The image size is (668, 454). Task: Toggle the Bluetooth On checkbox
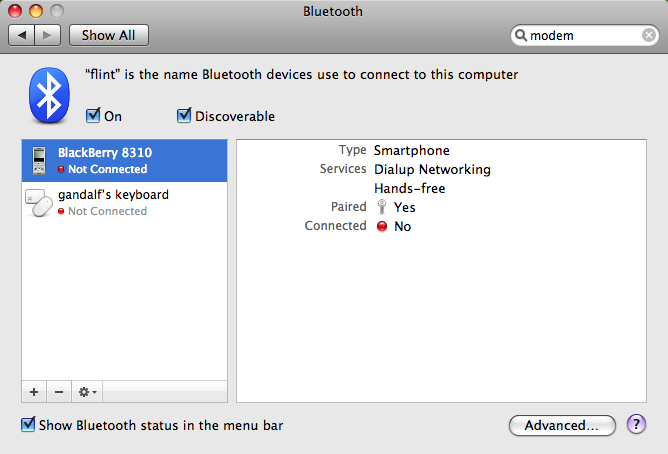[x=93, y=115]
